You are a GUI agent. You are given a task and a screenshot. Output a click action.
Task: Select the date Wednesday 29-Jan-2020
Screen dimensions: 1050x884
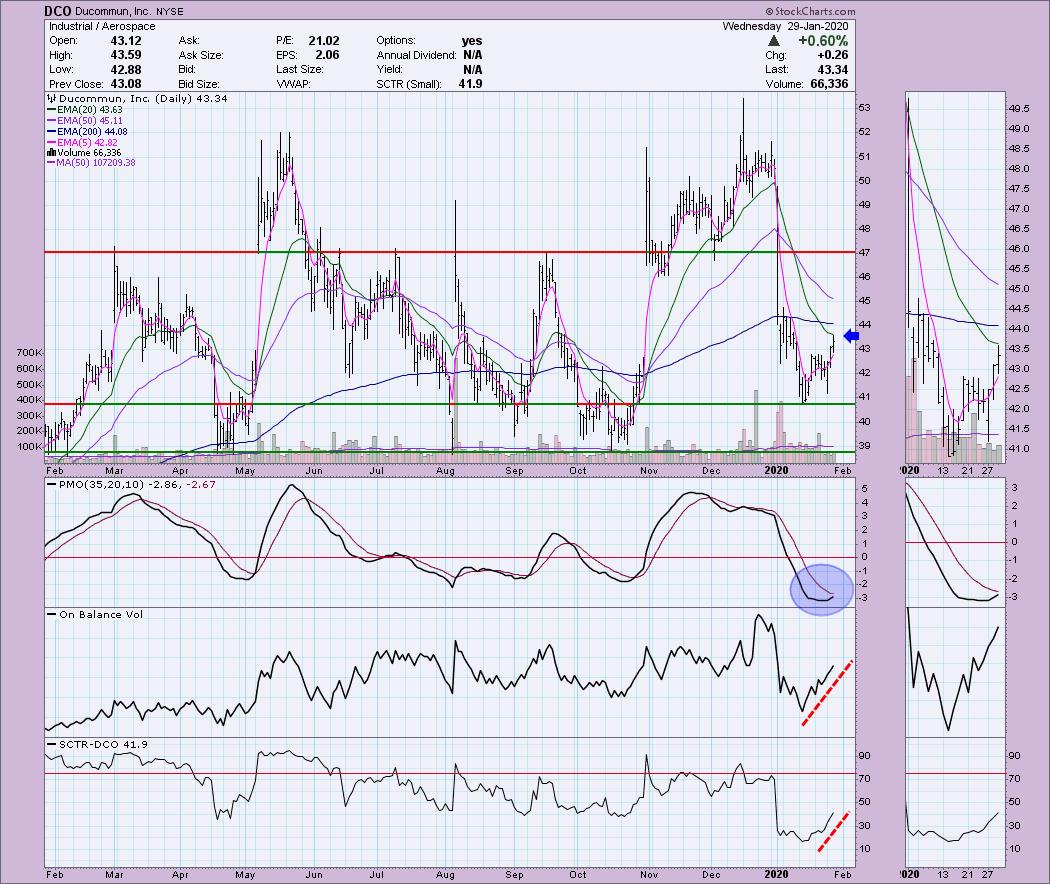785,26
